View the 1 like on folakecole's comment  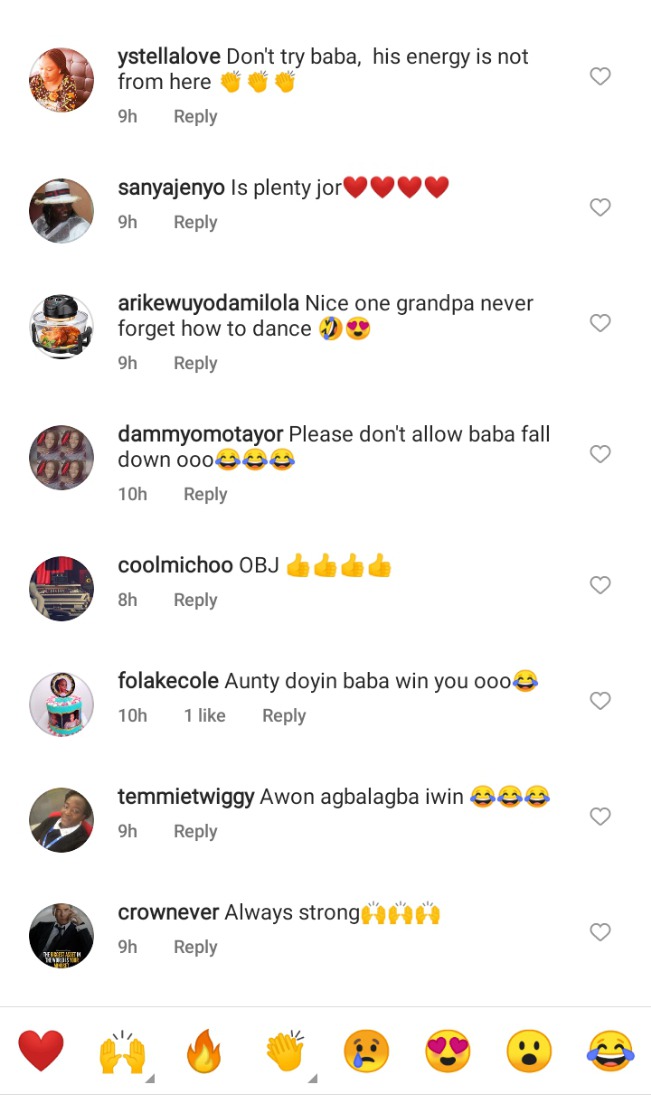tap(204, 715)
